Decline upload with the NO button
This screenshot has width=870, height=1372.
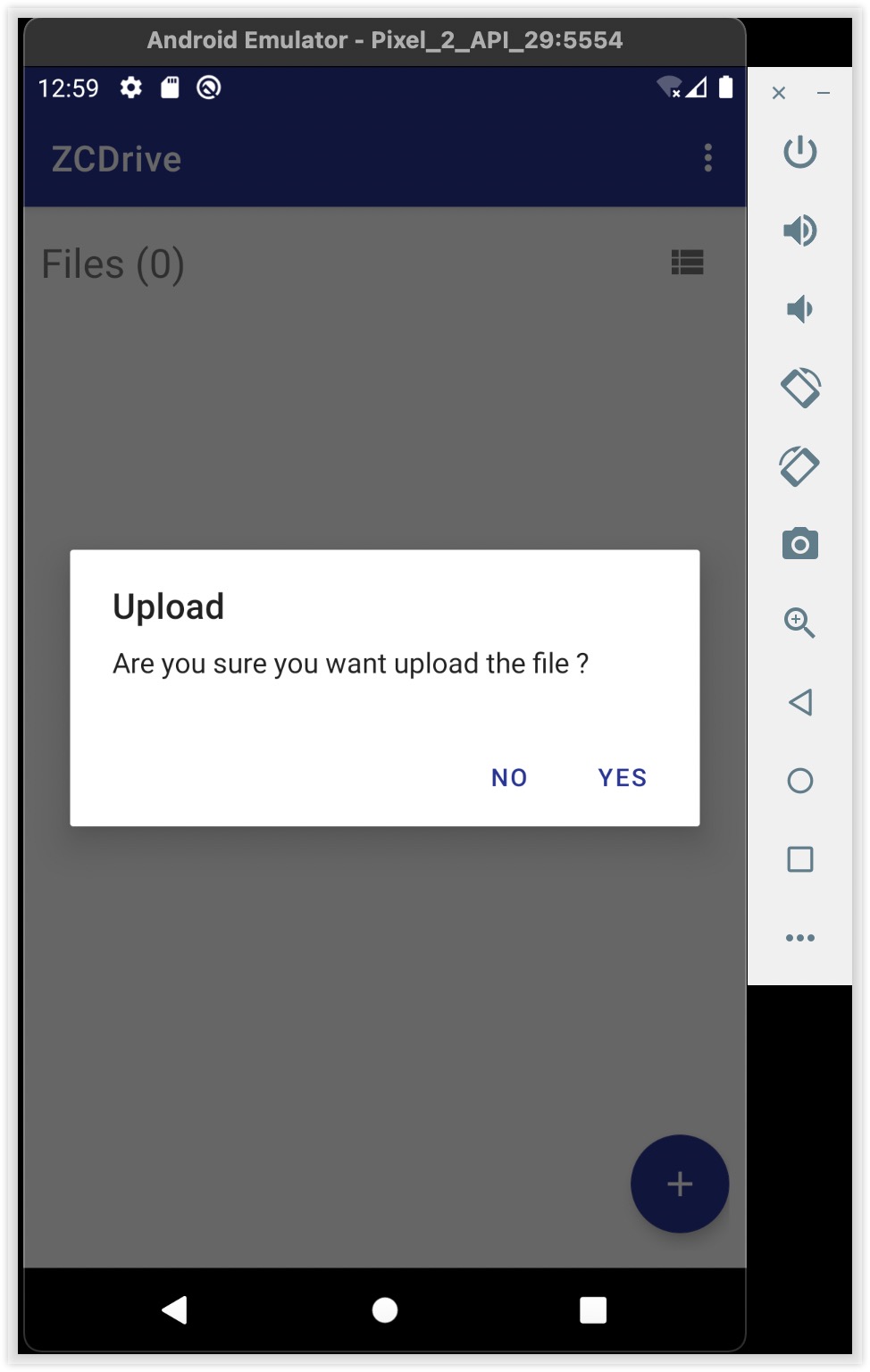click(509, 777)
